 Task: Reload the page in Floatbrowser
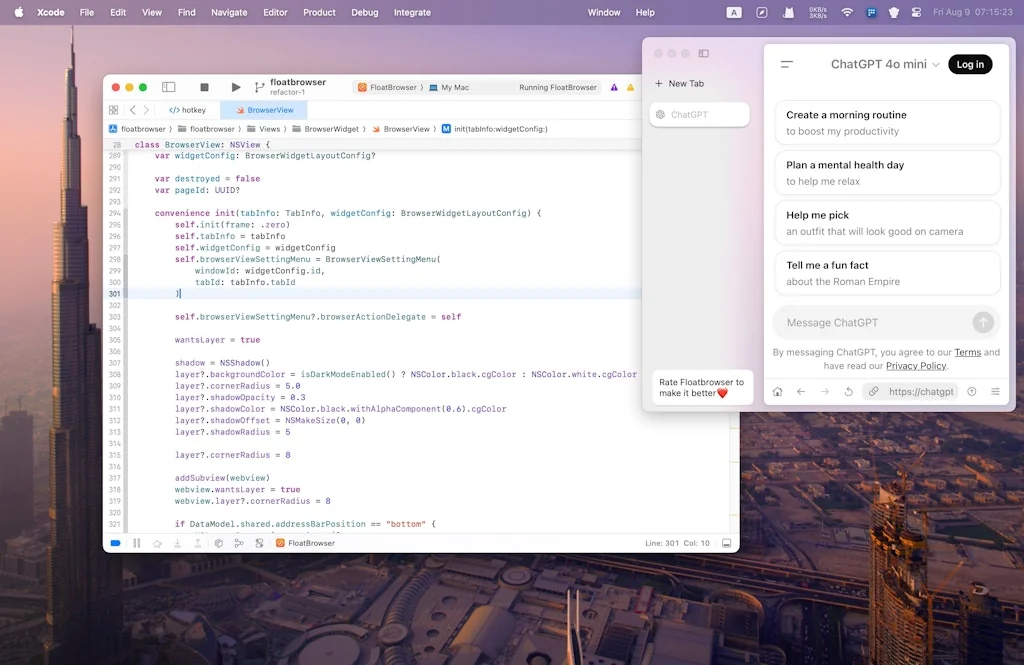(x=848, y=392)
